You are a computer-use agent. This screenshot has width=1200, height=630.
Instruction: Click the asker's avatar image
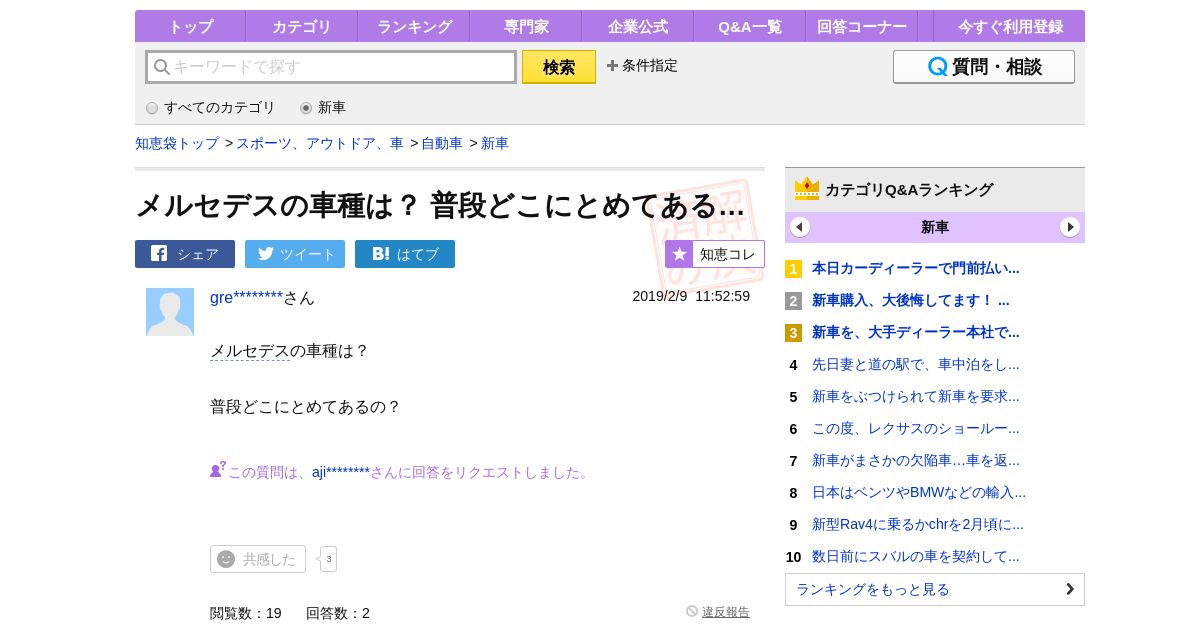point(170,312)
